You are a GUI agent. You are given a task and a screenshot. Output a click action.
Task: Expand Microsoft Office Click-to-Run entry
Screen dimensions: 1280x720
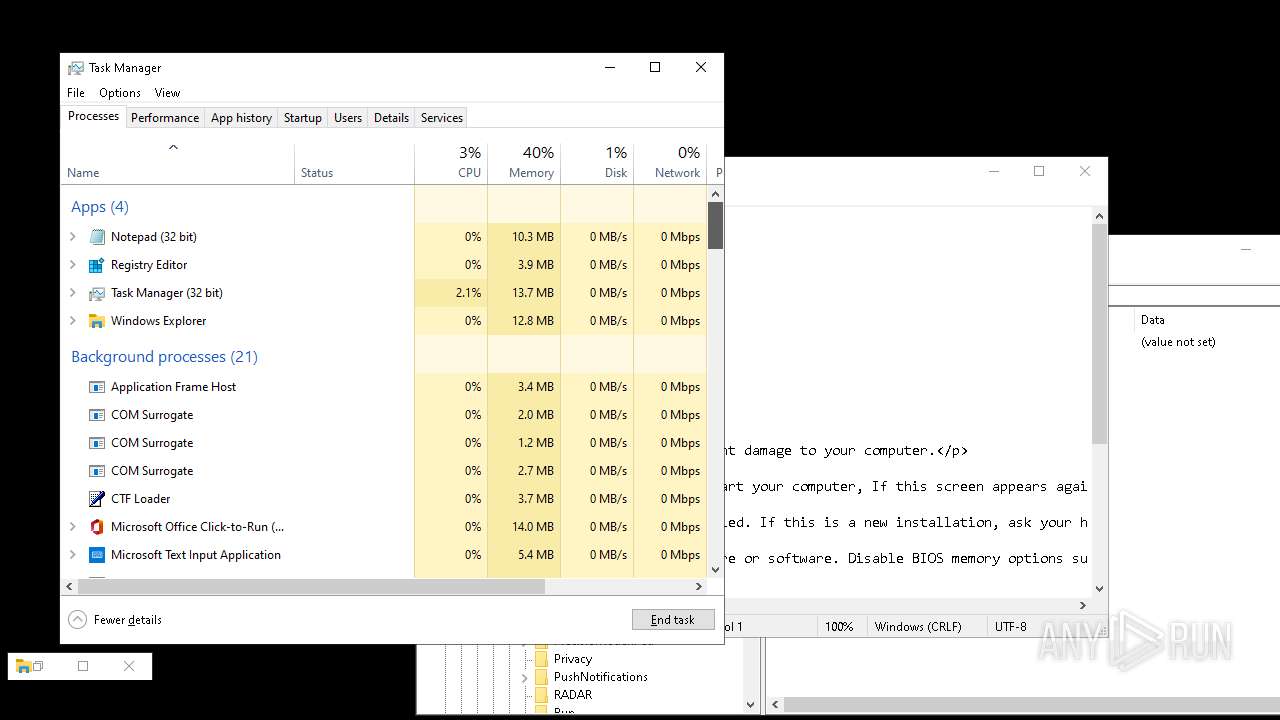(72, 527)
